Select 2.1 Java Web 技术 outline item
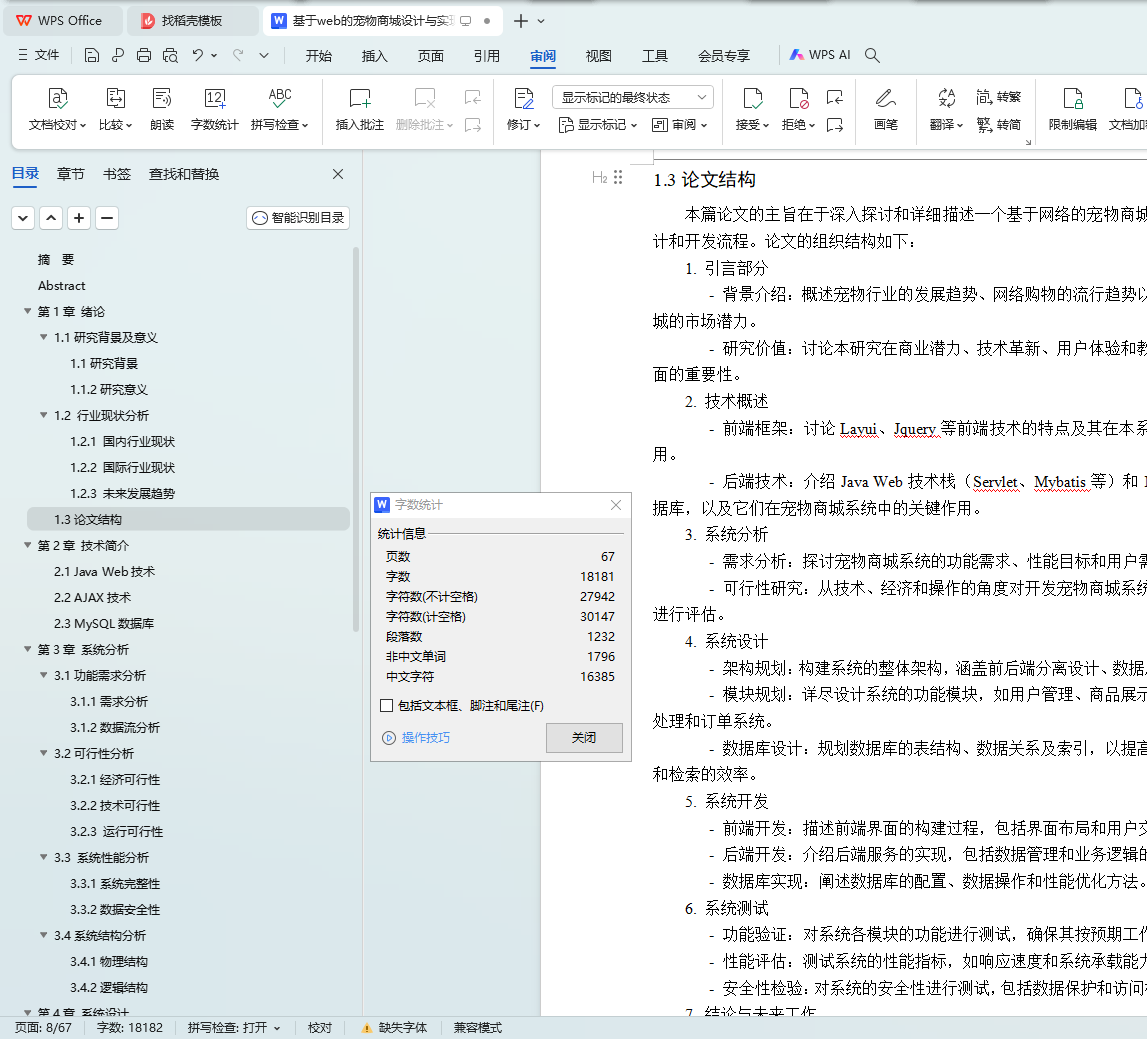1147x1039 pixels. click(x=105, y=571)
